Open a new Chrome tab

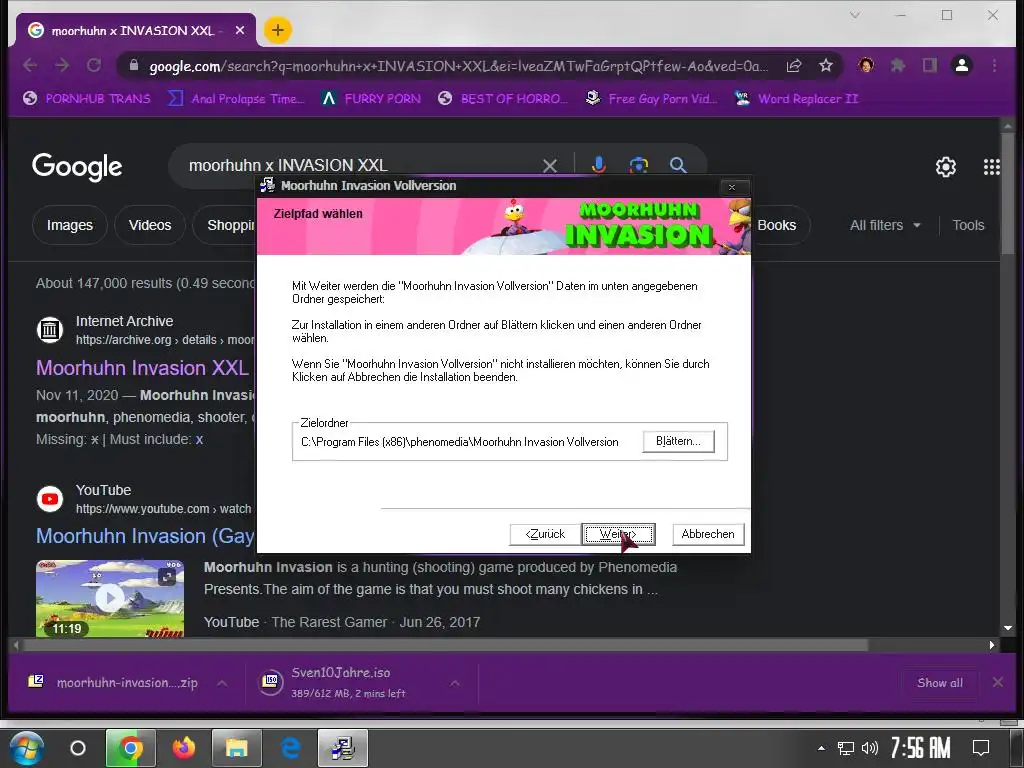coord(278,30)
